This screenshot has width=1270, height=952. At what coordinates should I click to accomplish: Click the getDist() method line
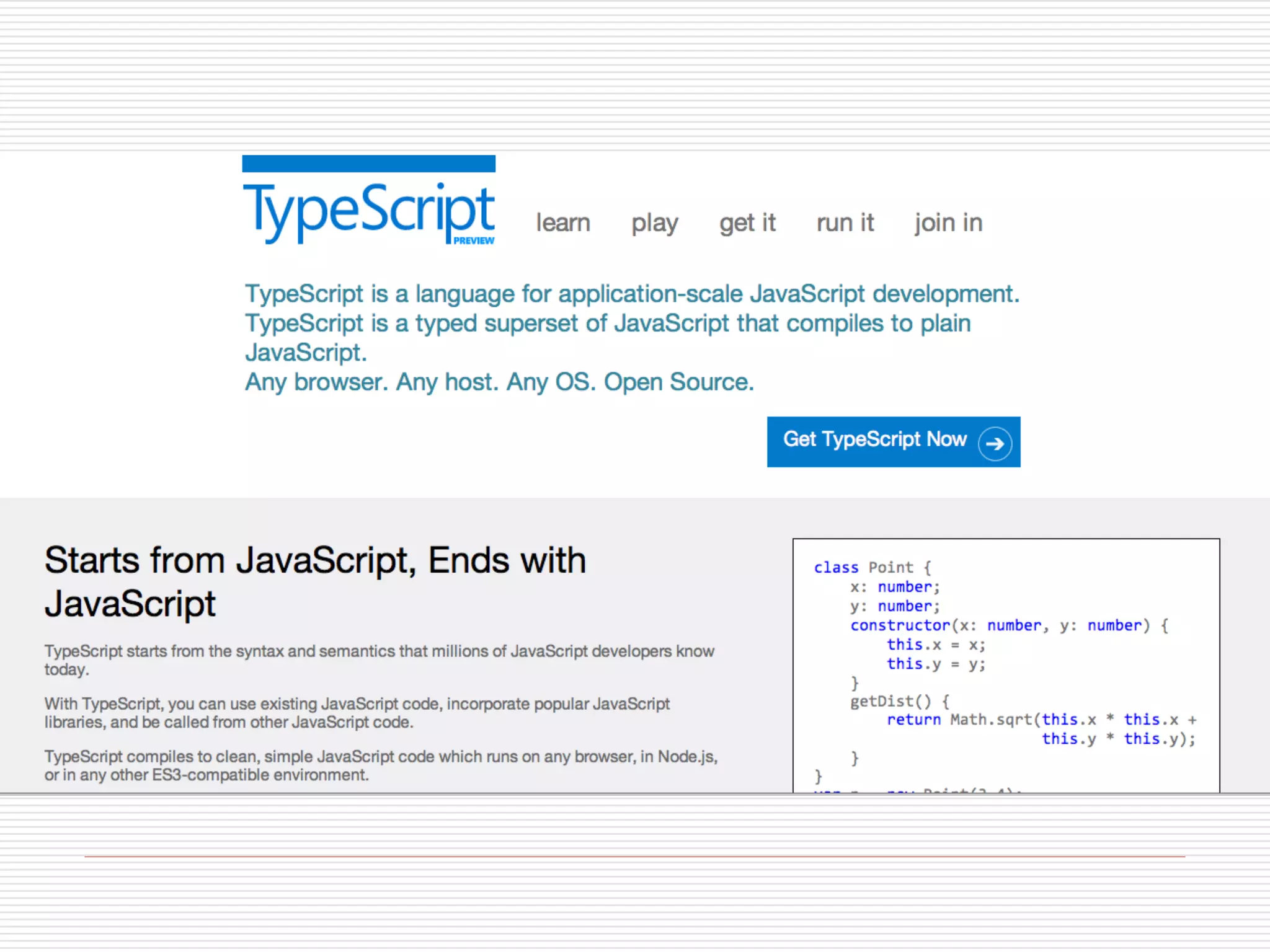click(x=899, y=701)
